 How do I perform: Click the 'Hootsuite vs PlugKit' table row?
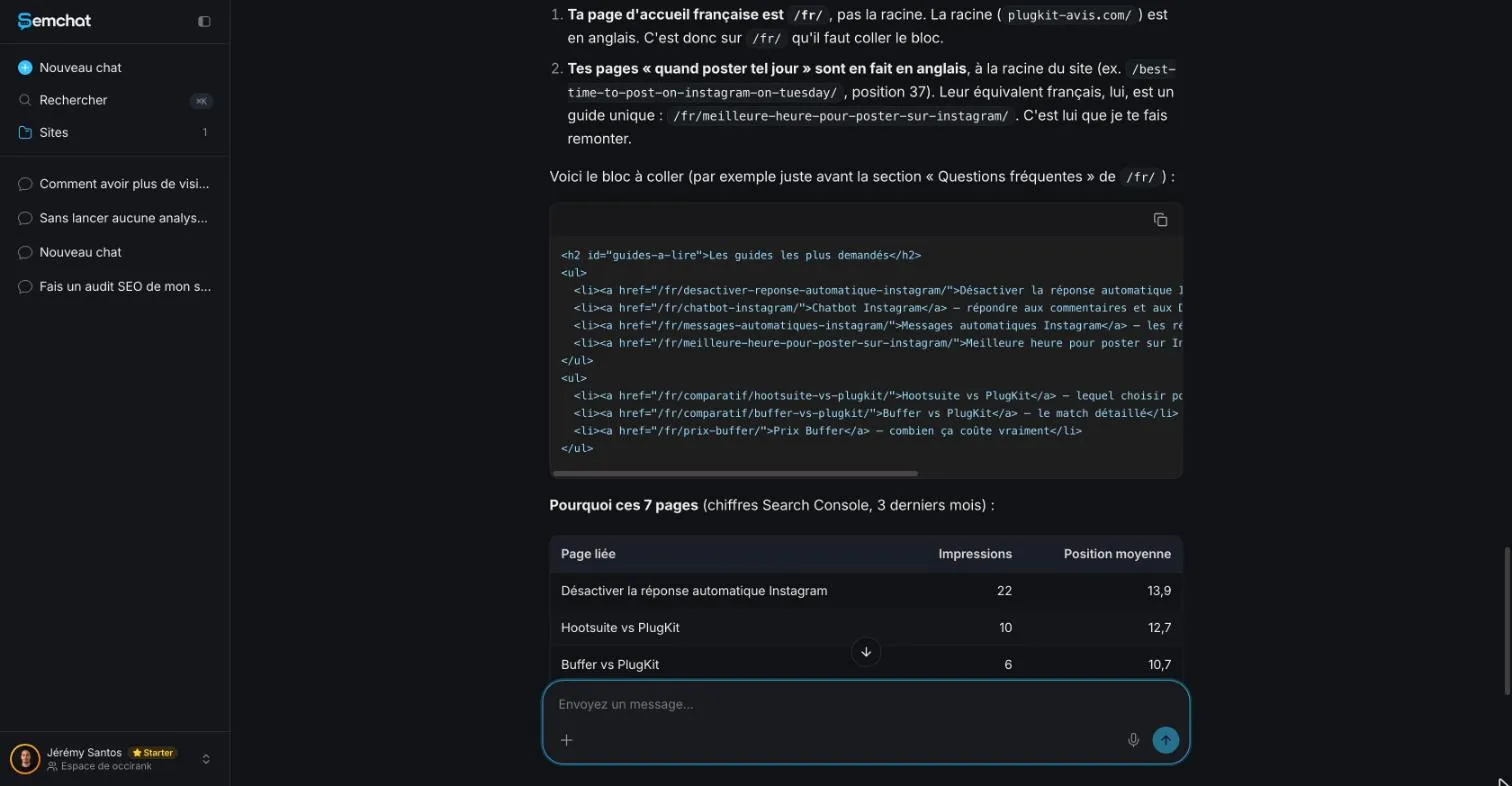pyautogui.click(x=866, y=628)
